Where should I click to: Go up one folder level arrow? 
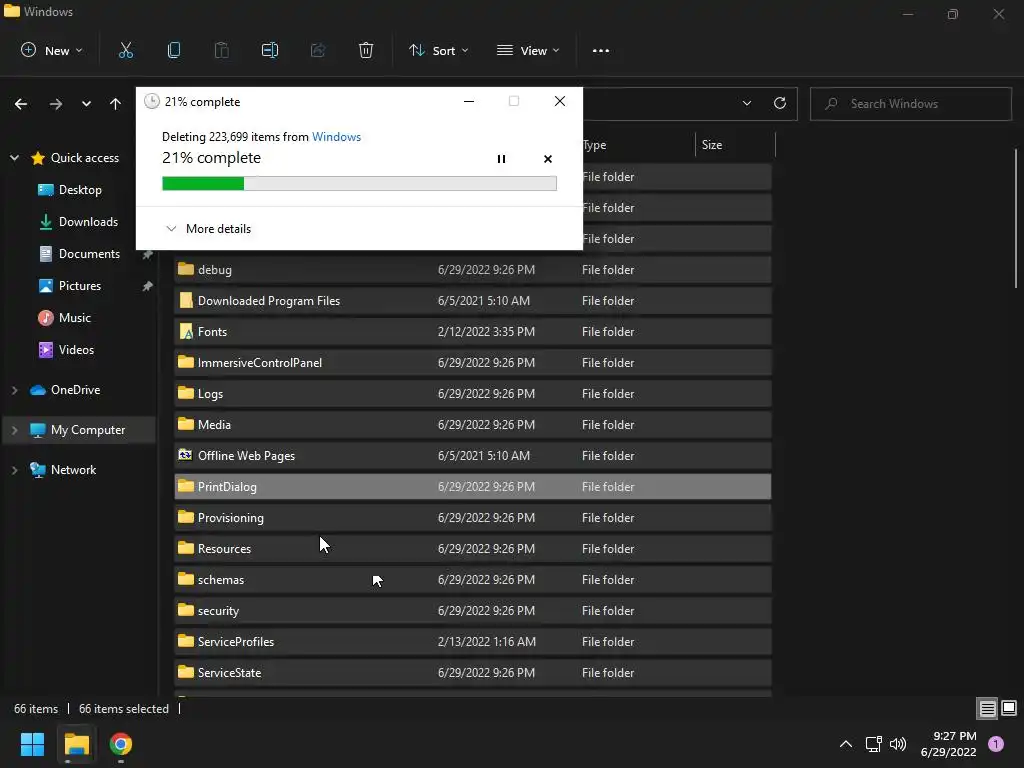point(116,104)
